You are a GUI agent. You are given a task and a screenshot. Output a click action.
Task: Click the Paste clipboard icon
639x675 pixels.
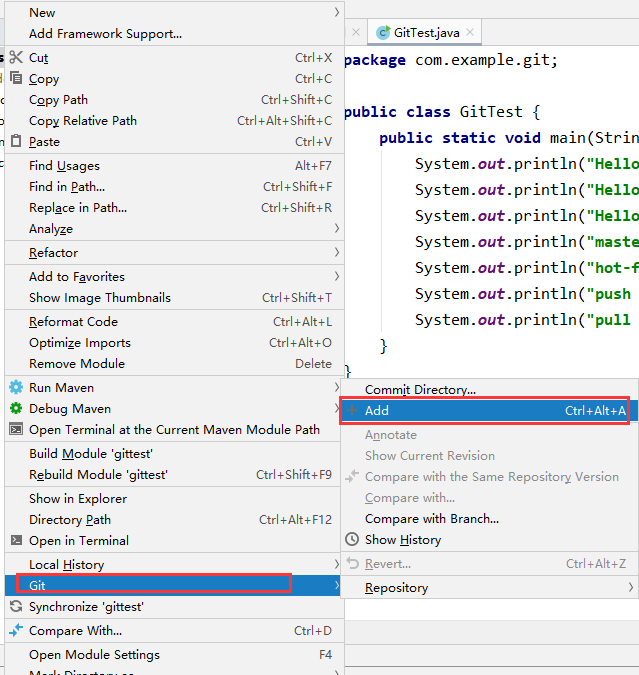click(16, 141)
